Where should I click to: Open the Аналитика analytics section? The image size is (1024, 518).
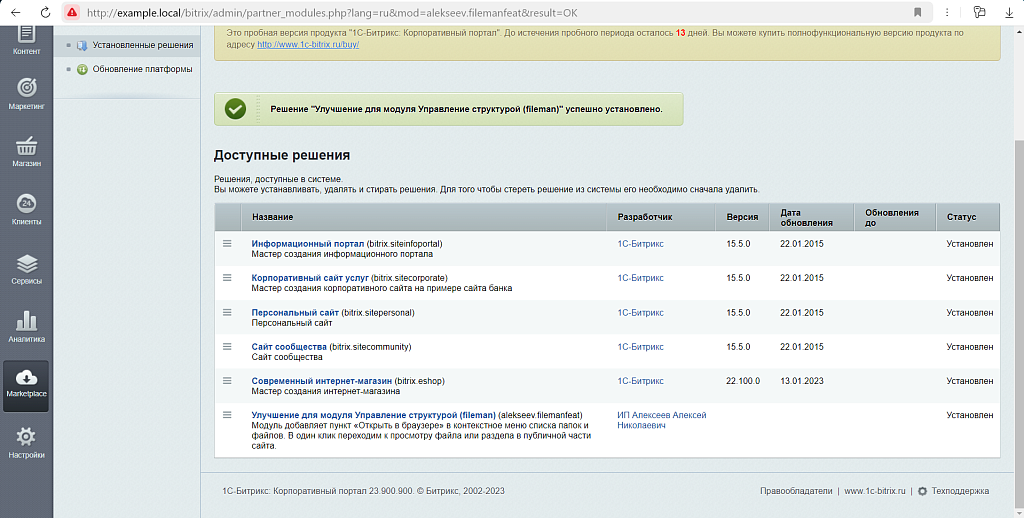27,326
